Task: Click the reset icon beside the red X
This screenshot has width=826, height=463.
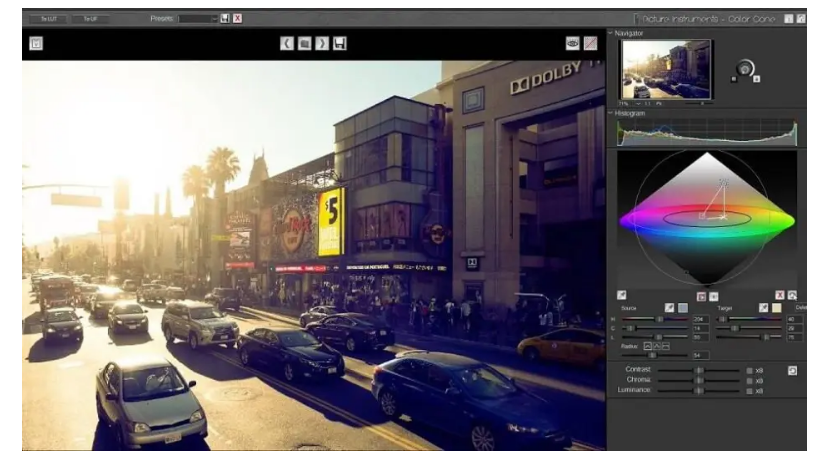Action: [x=792, y=295]
